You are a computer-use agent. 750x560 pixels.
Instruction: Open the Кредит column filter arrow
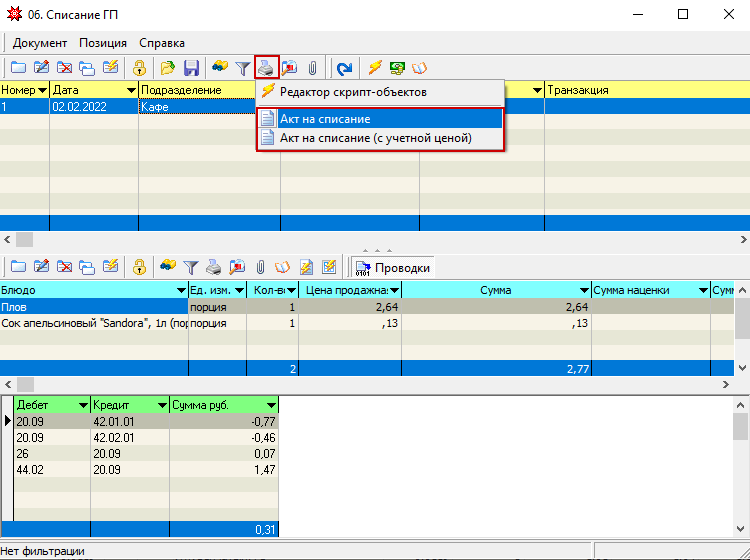click(162, 406)
